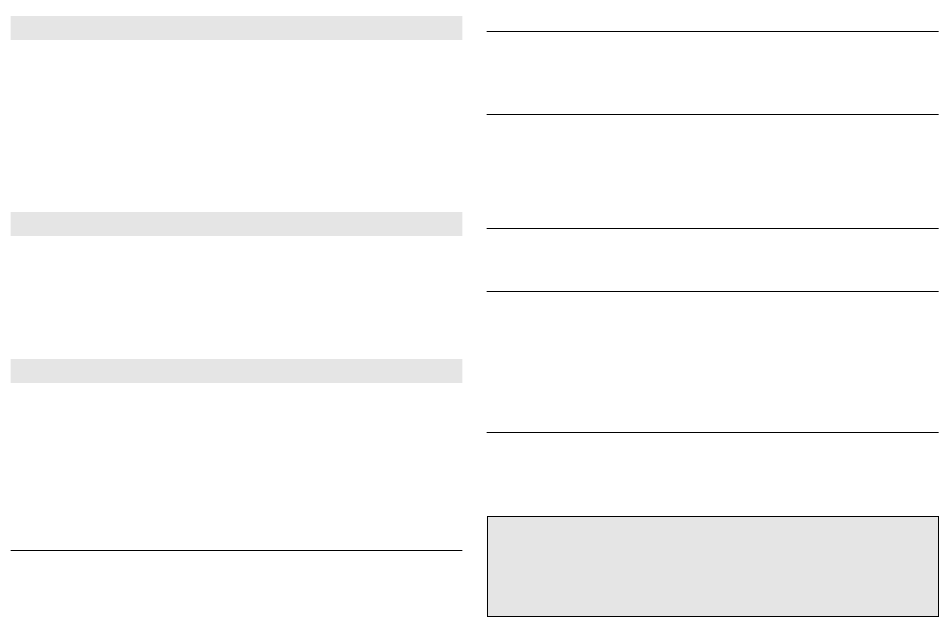Click blank space between first and second right lines
The height and width of the screenshot is (640, 950).
712,73
